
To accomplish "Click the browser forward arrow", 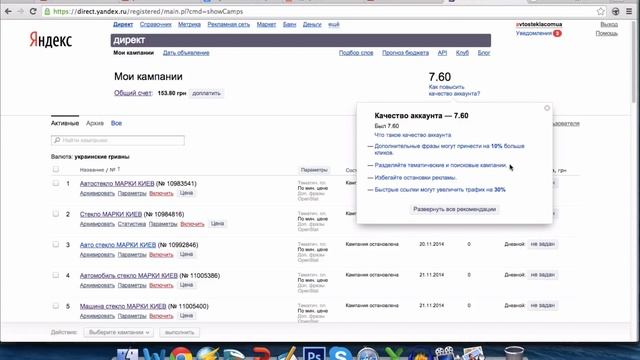I will tap(20, 11).
